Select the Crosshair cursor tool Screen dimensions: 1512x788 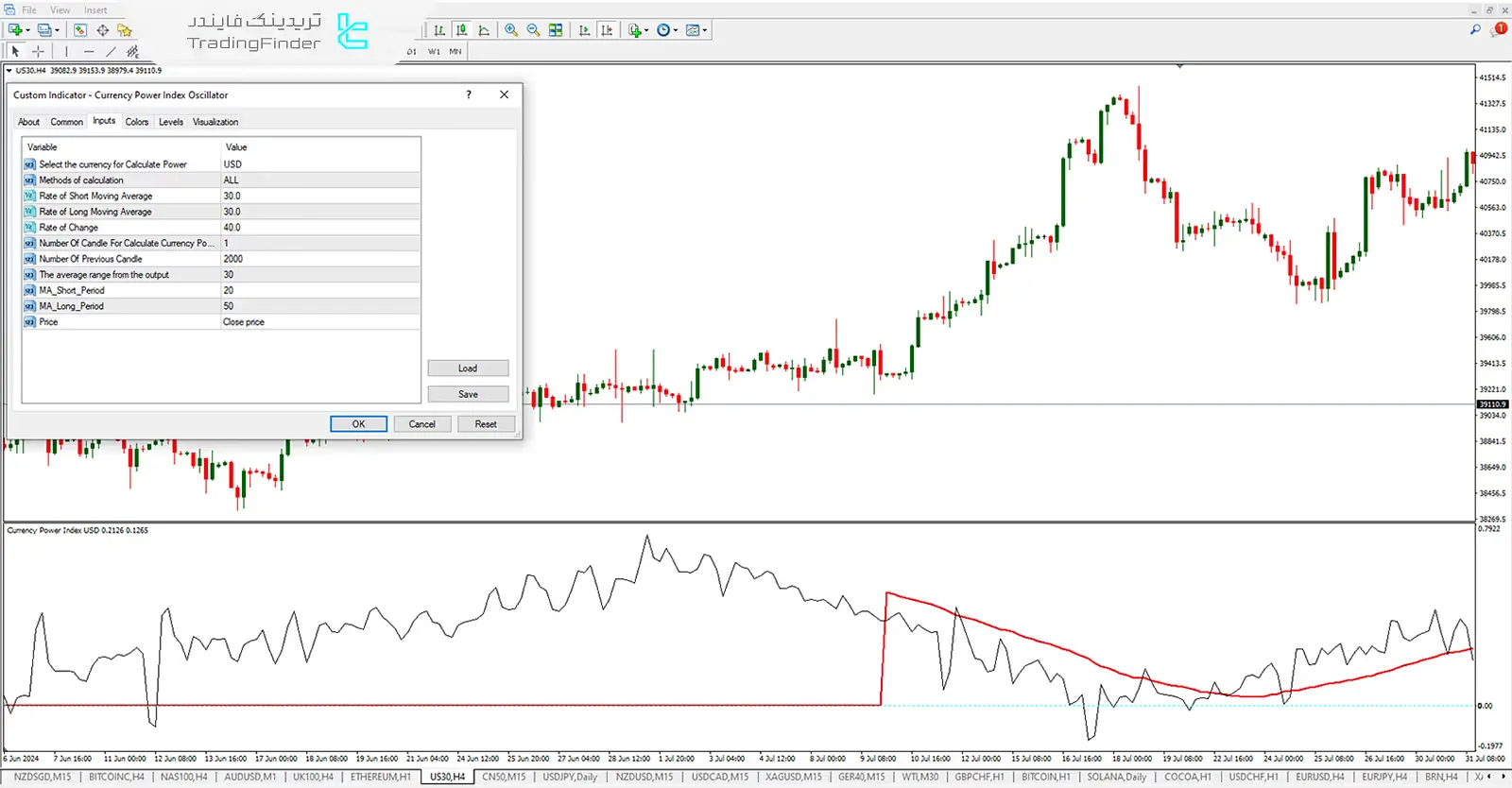point(38,51)
